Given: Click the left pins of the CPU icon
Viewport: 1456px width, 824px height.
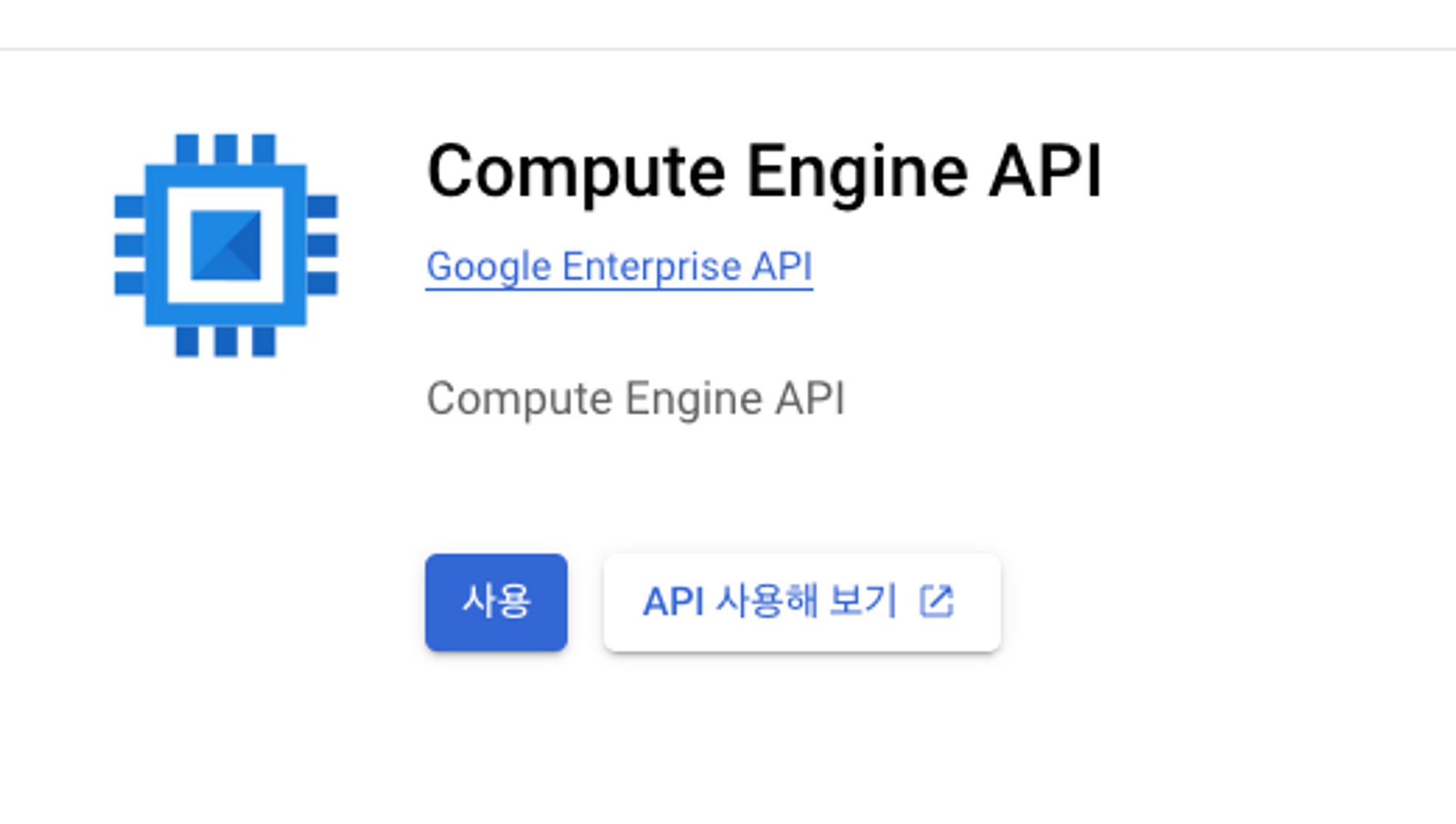Looking at the screenshot, I should pyautogui.click(x=130, y=245).
